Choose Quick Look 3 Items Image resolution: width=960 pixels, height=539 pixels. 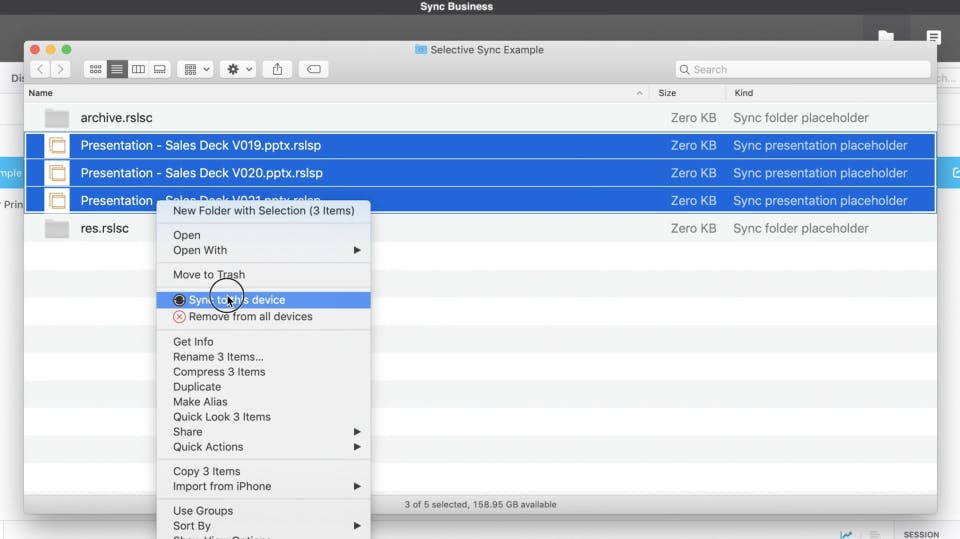click(263, 416)
